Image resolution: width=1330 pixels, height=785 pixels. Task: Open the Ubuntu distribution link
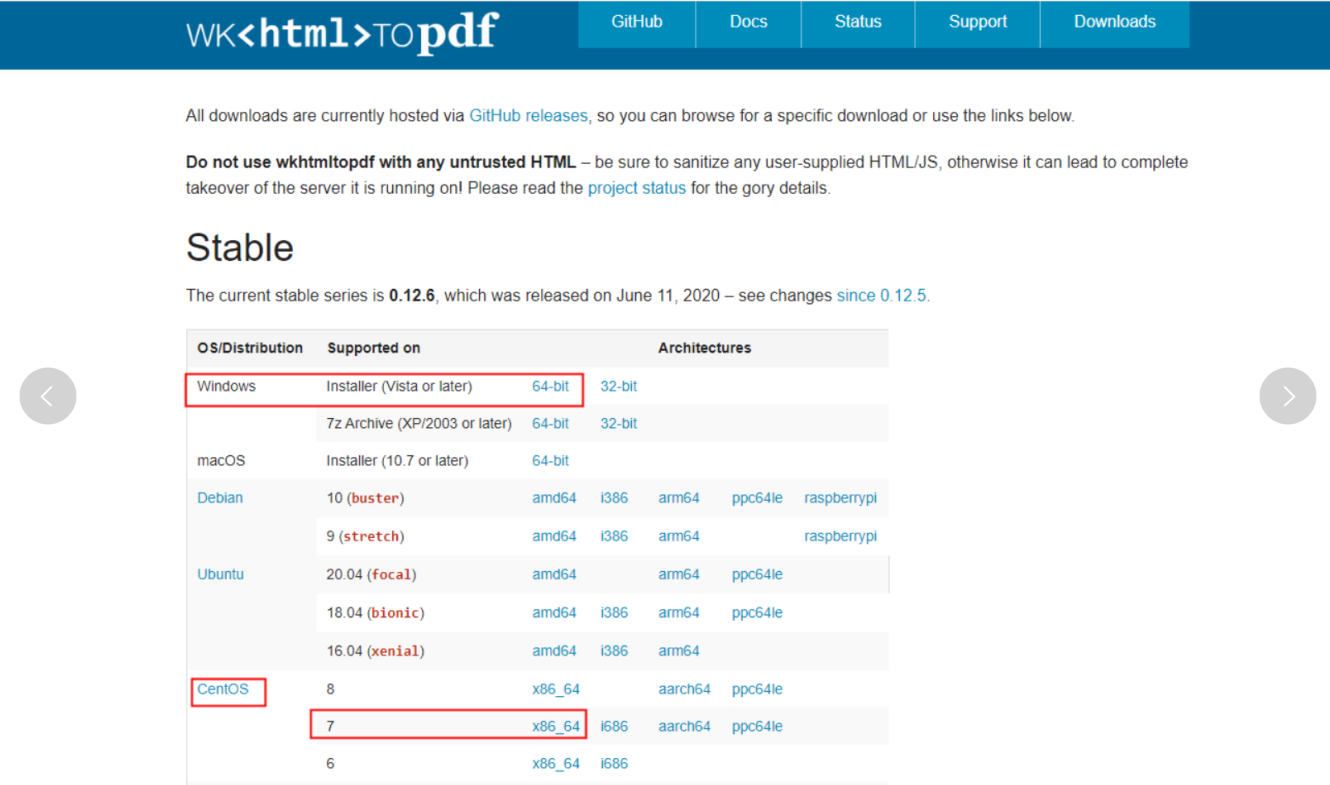(x=220, y=575)
